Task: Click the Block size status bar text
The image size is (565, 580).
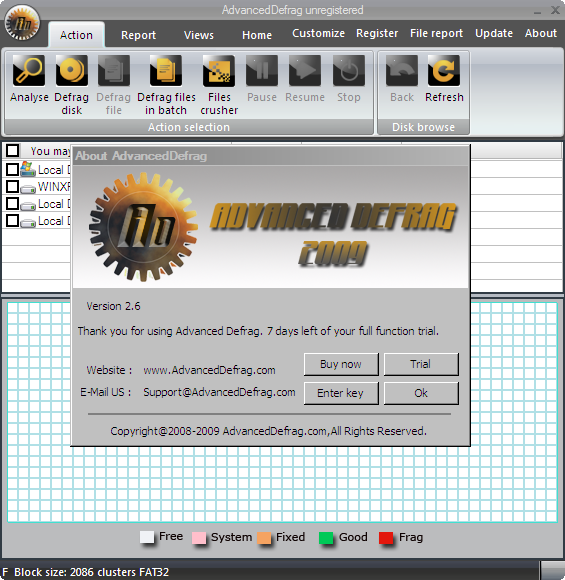Action: [91, 572]
